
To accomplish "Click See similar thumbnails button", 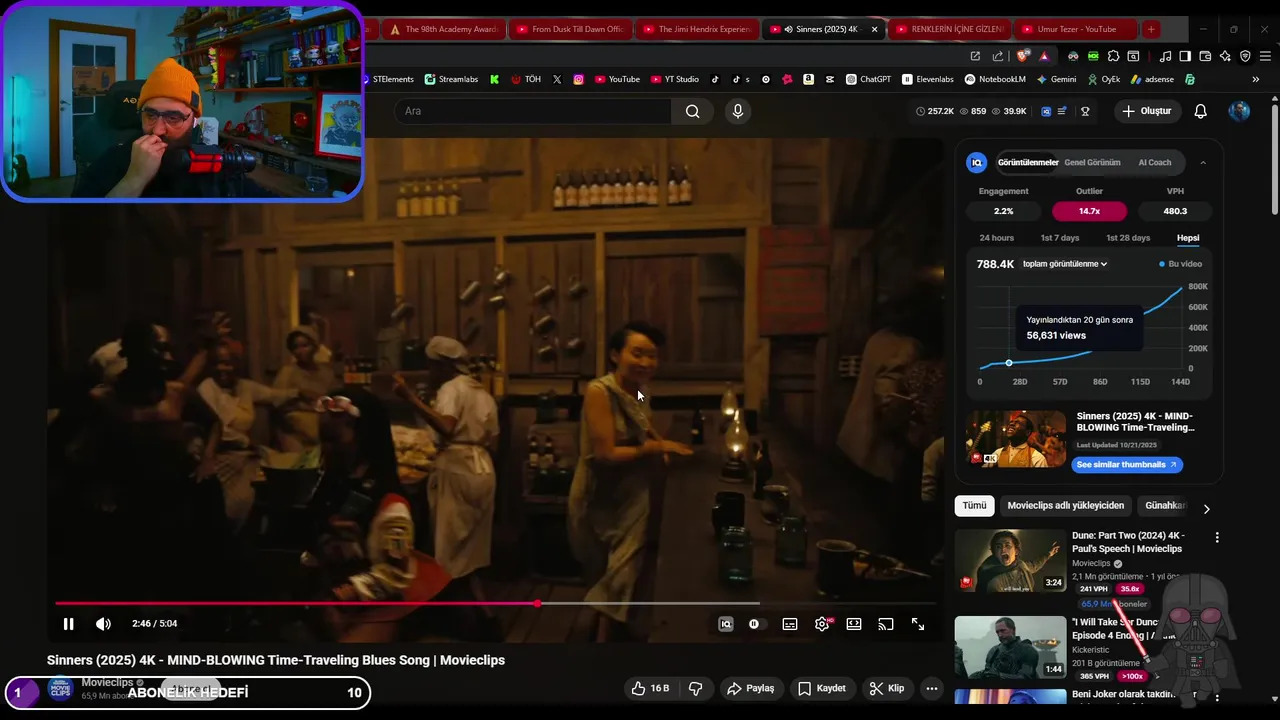I will (x=1127, y=465).
